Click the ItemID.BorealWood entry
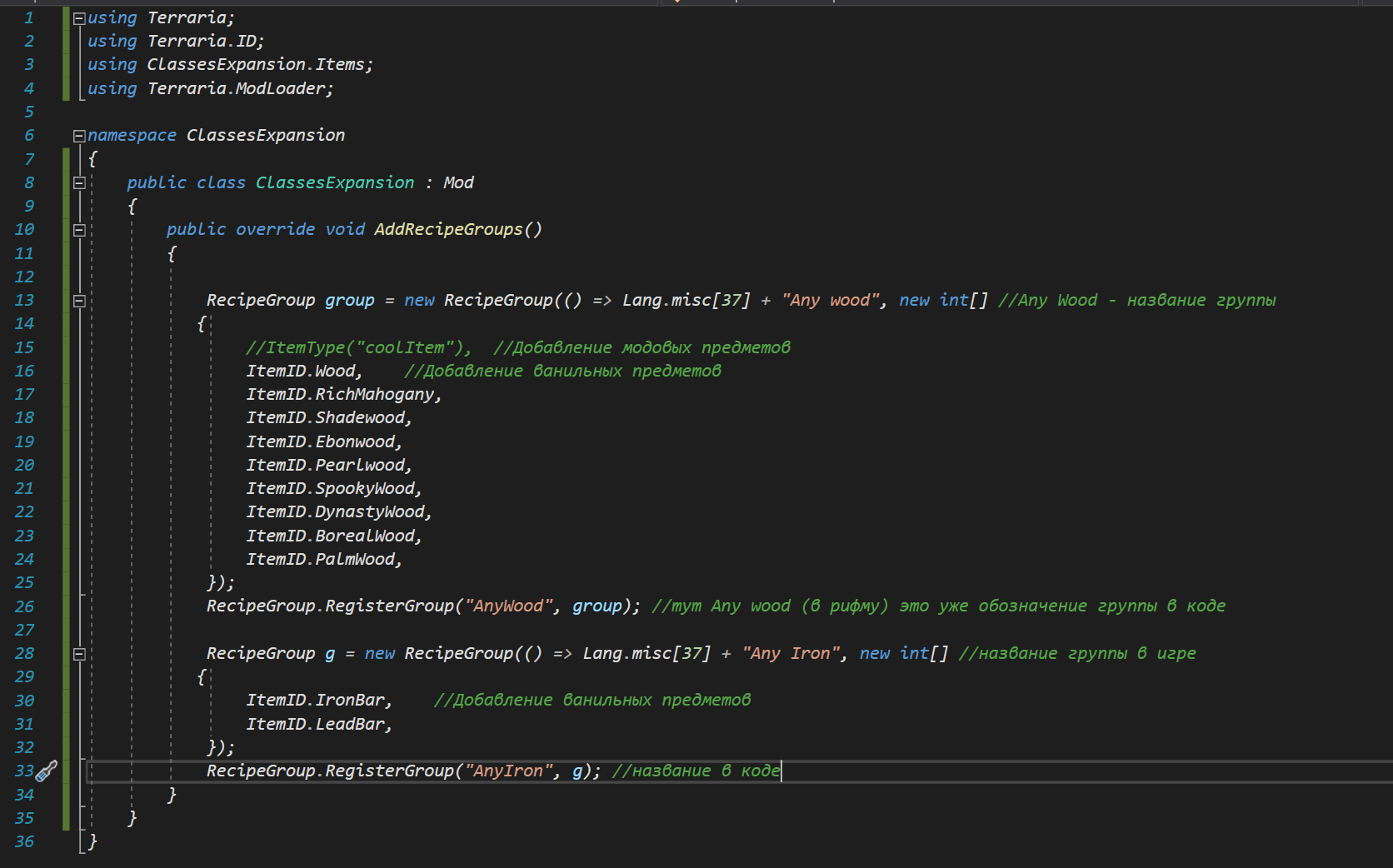The image size is (1393, 868). (334, 536)
